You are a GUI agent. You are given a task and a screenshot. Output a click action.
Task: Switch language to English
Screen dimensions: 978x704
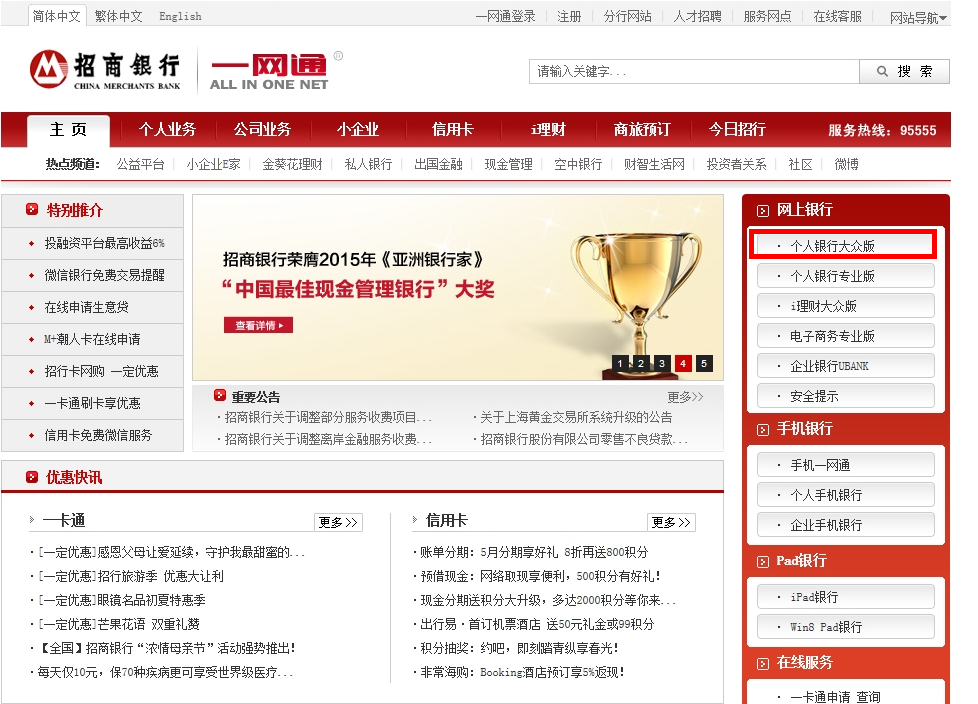pyautogui.click(x=180, y=16)
